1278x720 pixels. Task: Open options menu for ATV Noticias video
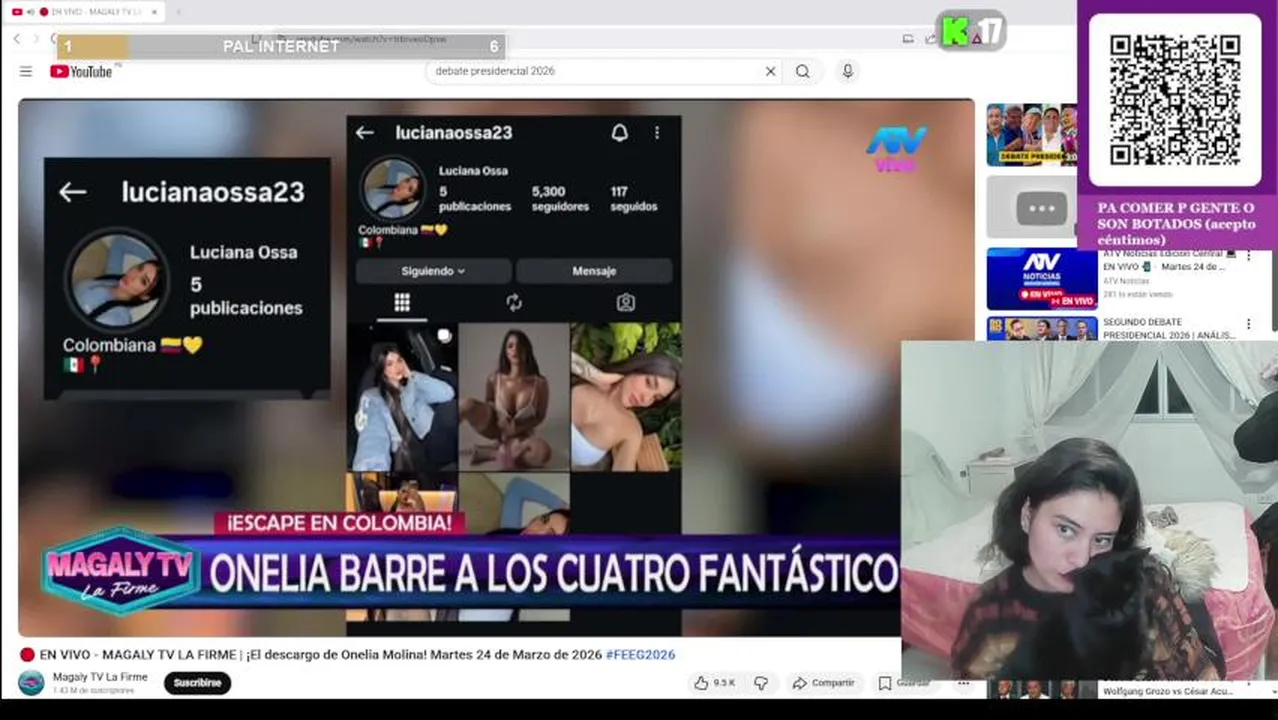[1249, 256]
